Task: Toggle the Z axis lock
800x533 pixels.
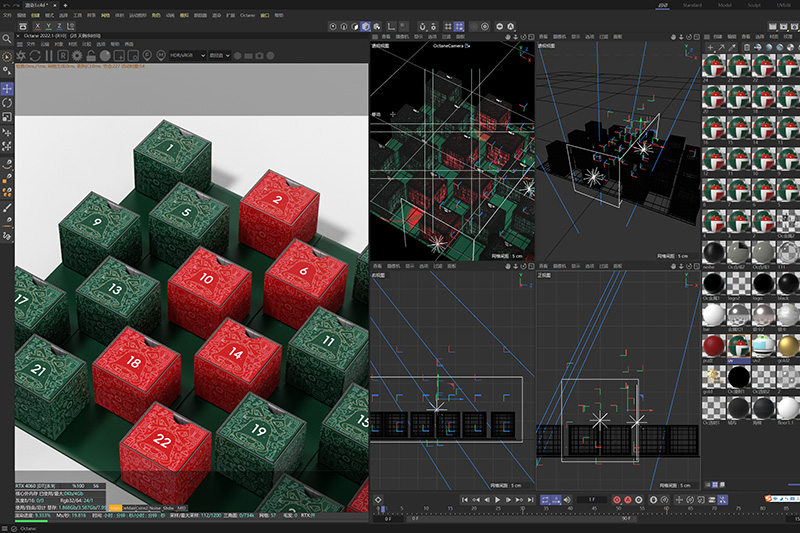Action: click(x=59, y=26)
